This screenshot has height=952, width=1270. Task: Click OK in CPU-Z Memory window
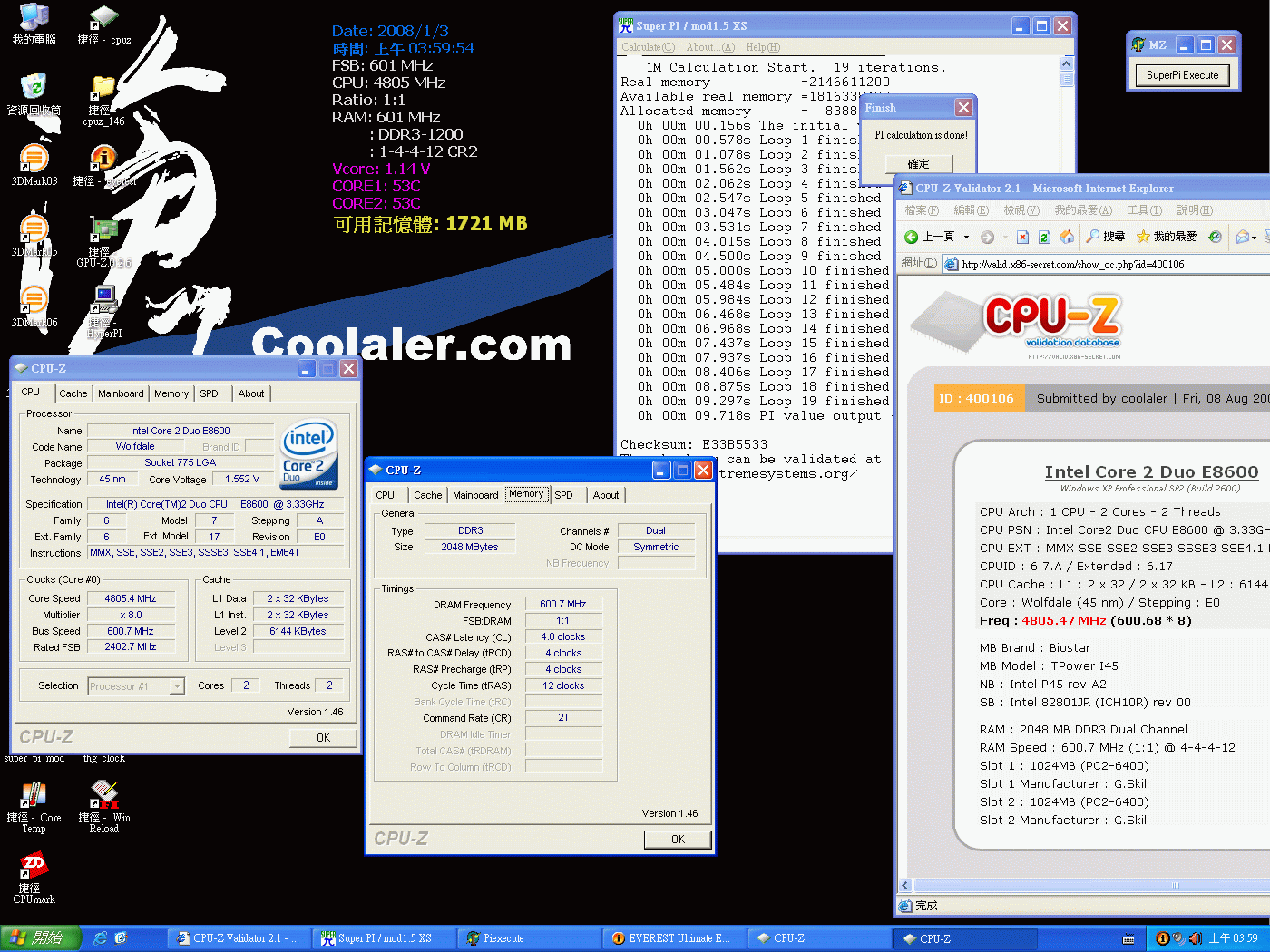click(x=678, y=840)
